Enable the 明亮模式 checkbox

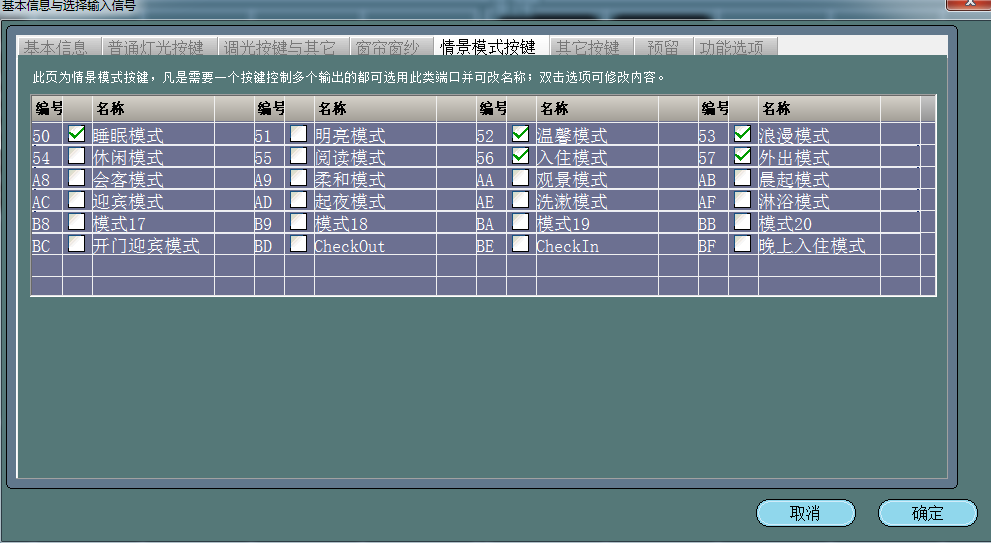pyautogui.click(x=298, y=133)
